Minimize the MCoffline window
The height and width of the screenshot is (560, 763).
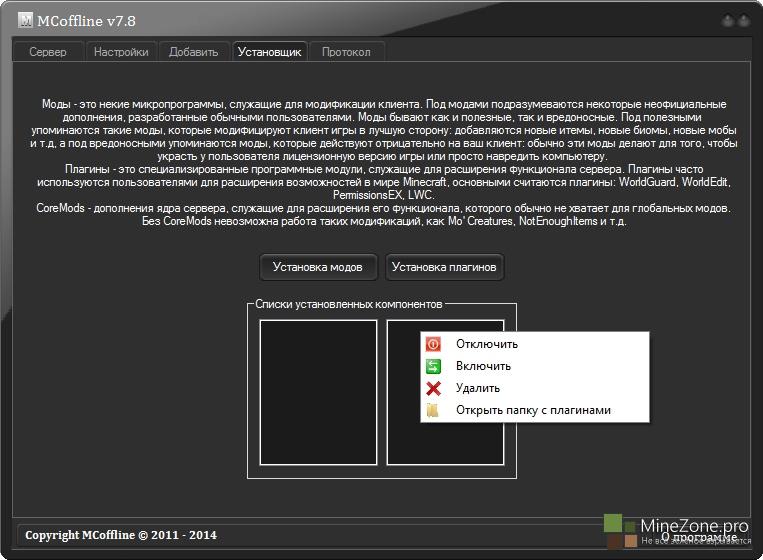pyautogui.click(x=727, y=20)
